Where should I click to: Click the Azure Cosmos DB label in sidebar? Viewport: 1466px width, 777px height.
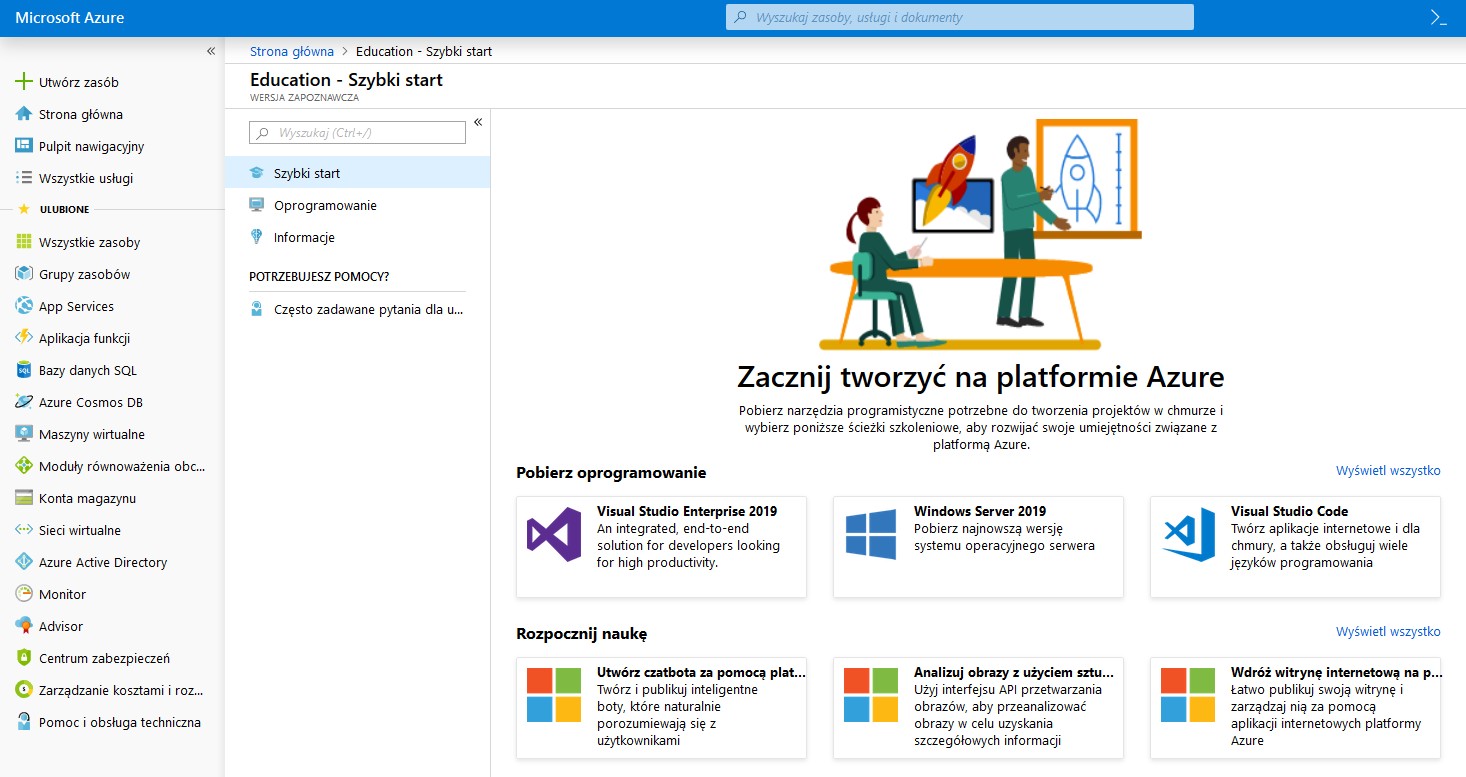click(91, 402)
